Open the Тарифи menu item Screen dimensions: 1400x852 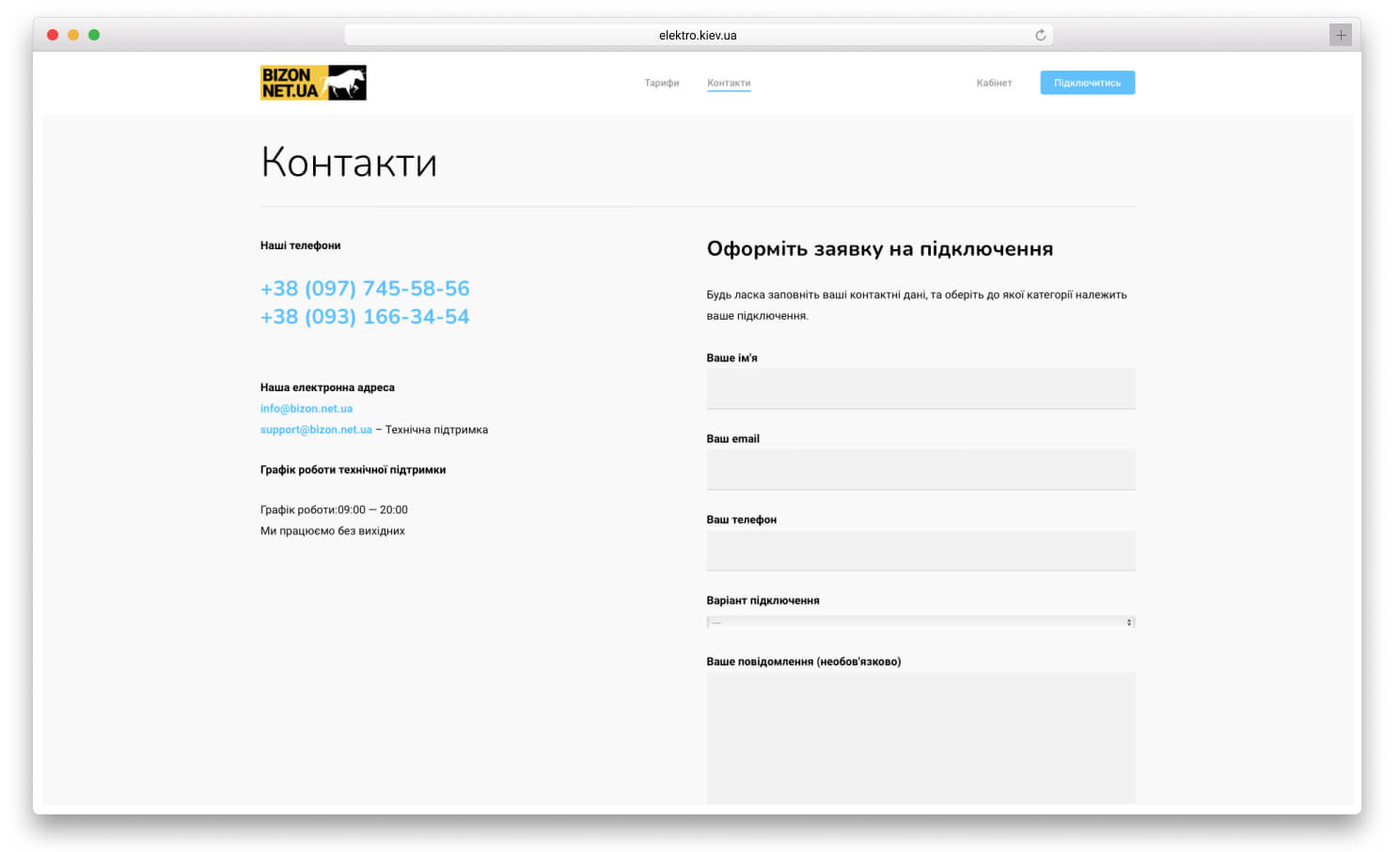click(x=661, y=83)
